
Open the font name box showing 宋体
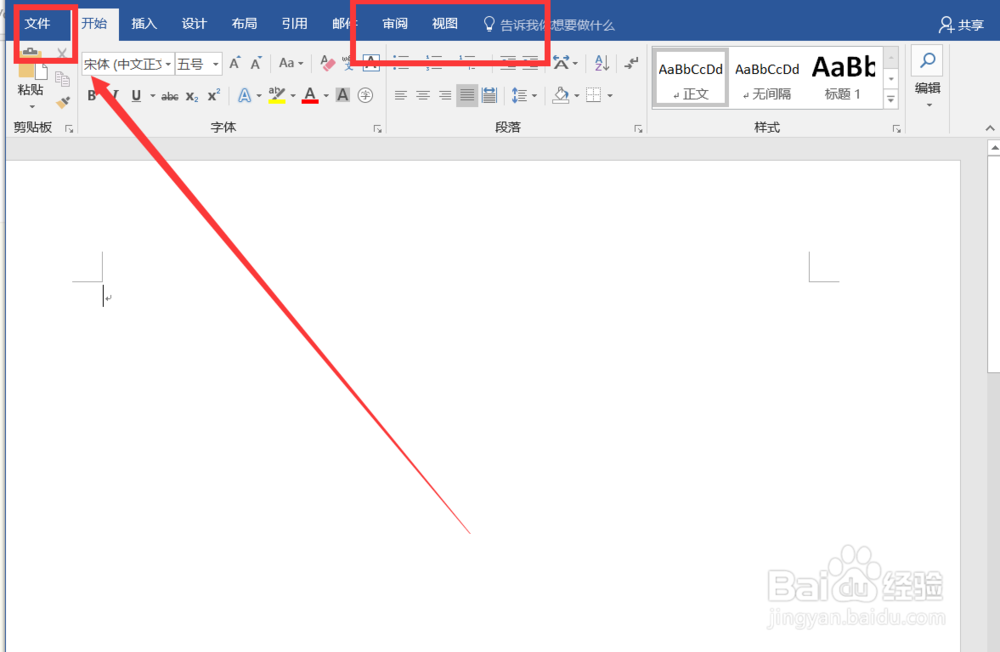pyautogui.click(x=128, y=64)
